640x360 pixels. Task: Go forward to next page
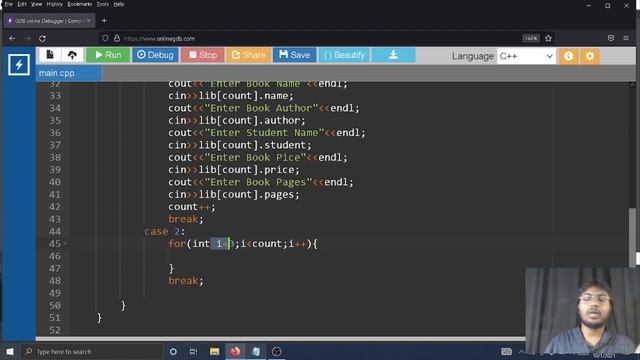point(27,38)
